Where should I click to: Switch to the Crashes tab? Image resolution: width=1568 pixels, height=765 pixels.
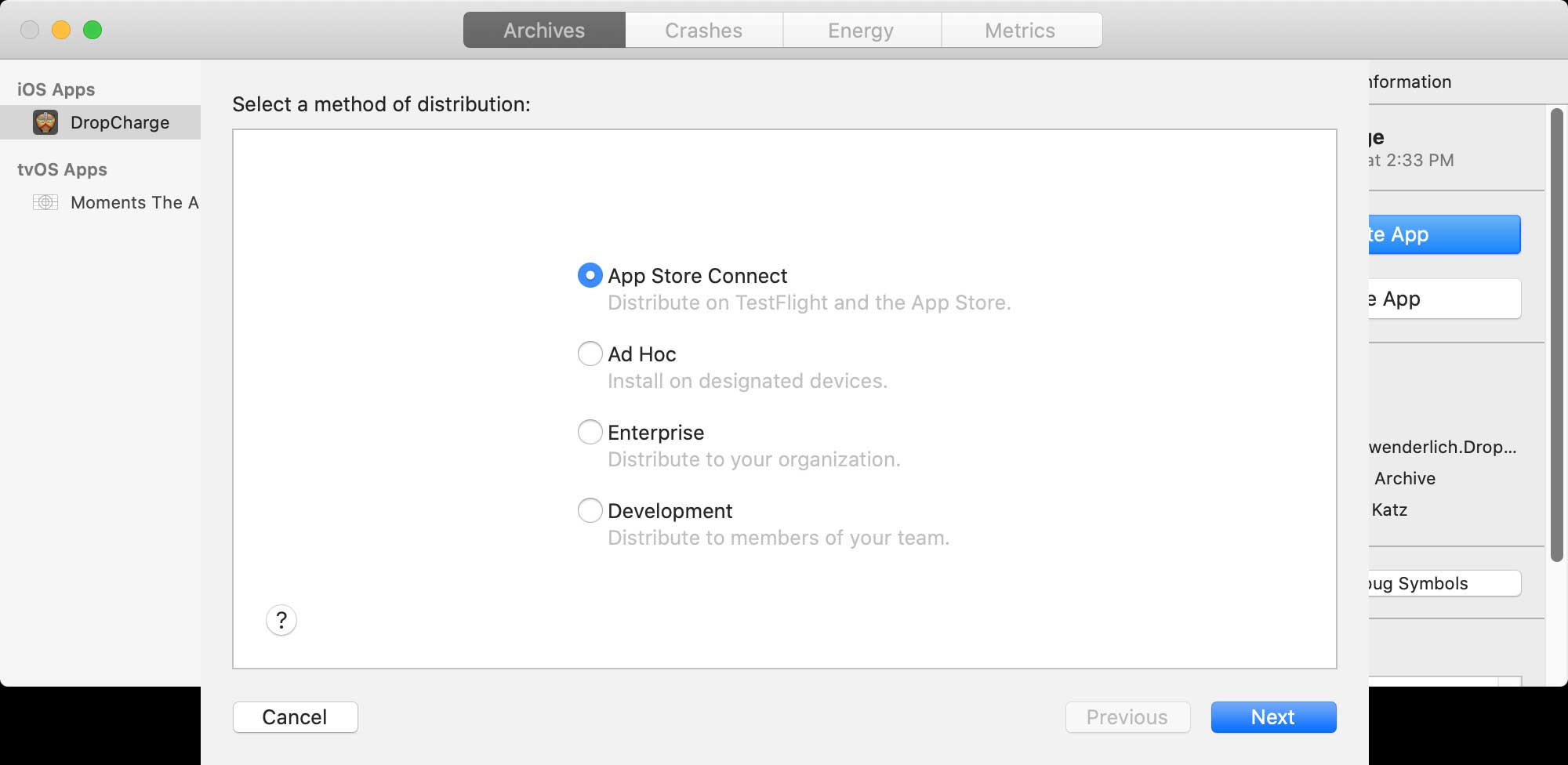703,30
